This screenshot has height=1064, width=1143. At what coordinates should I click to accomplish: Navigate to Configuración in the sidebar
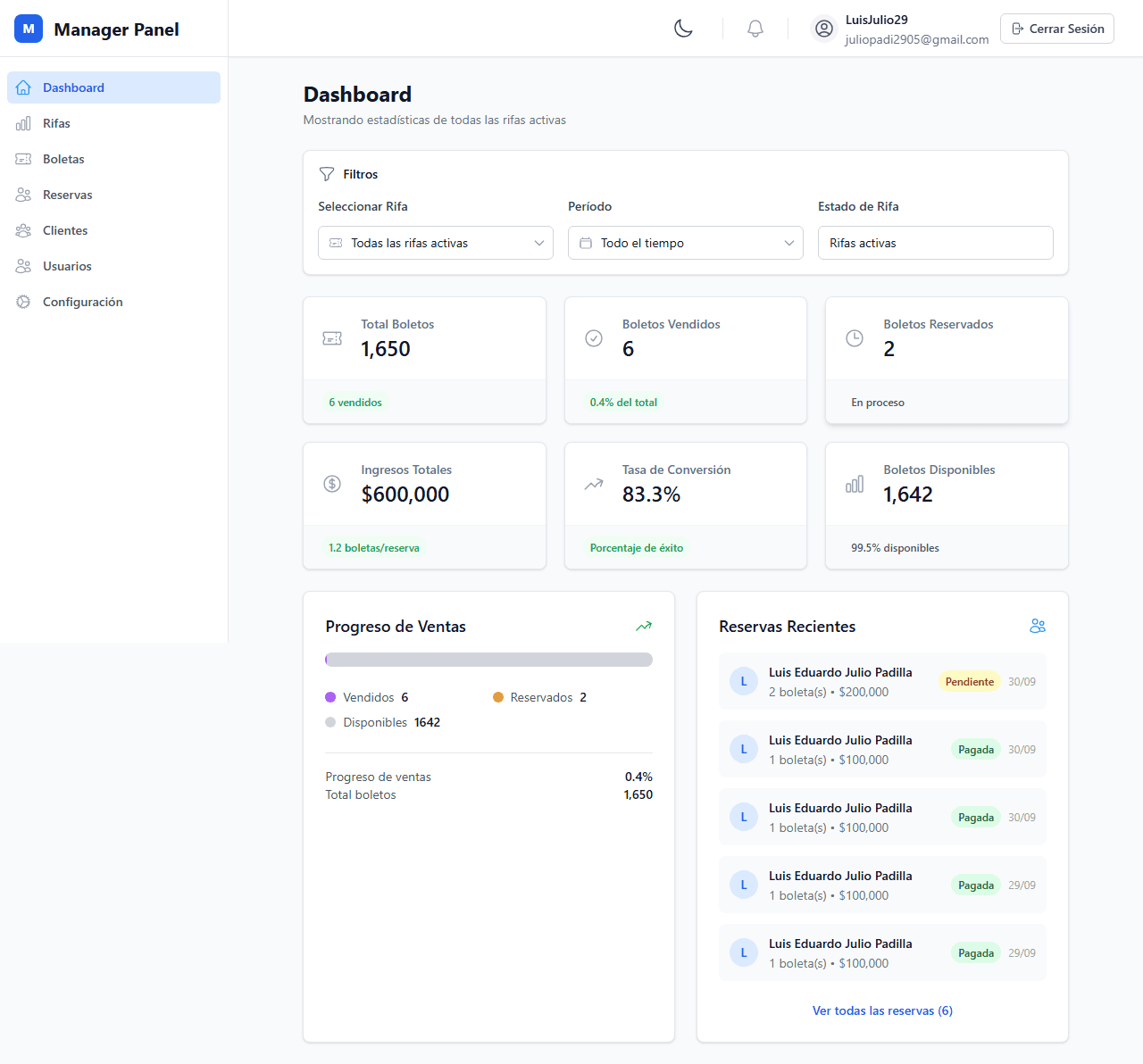click(x=82, y=302)
